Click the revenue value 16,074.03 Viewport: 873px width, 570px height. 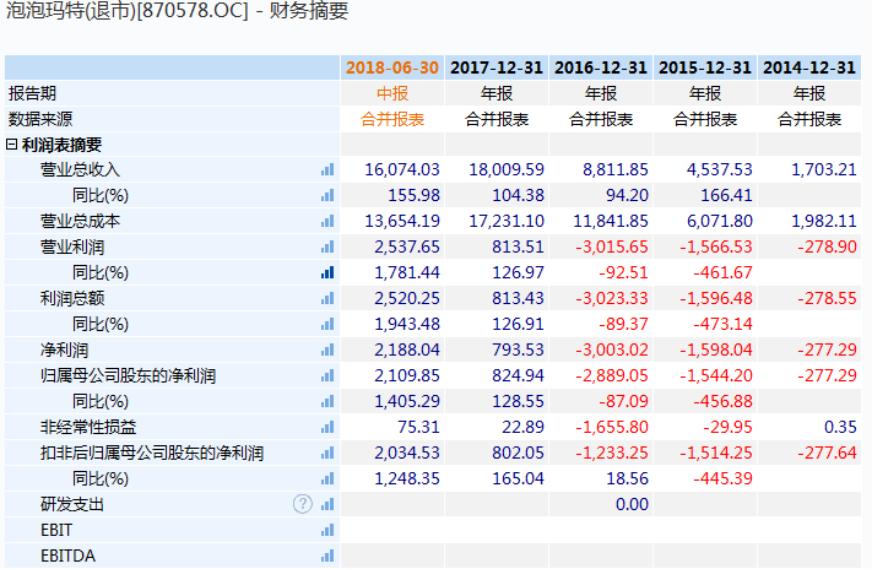pos(402,170)
